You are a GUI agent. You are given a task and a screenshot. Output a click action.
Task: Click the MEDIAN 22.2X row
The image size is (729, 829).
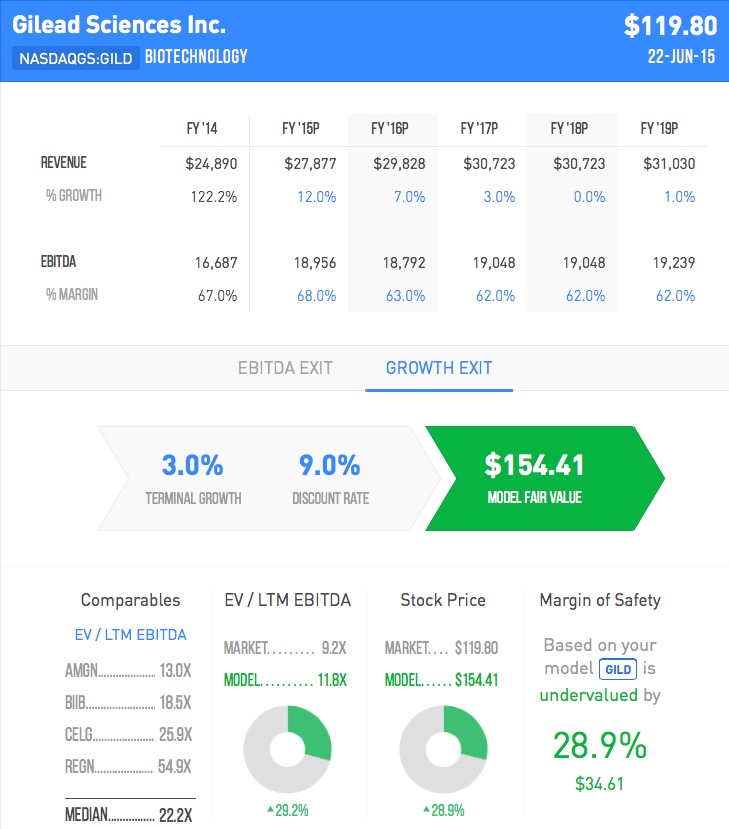click(128, 815)
